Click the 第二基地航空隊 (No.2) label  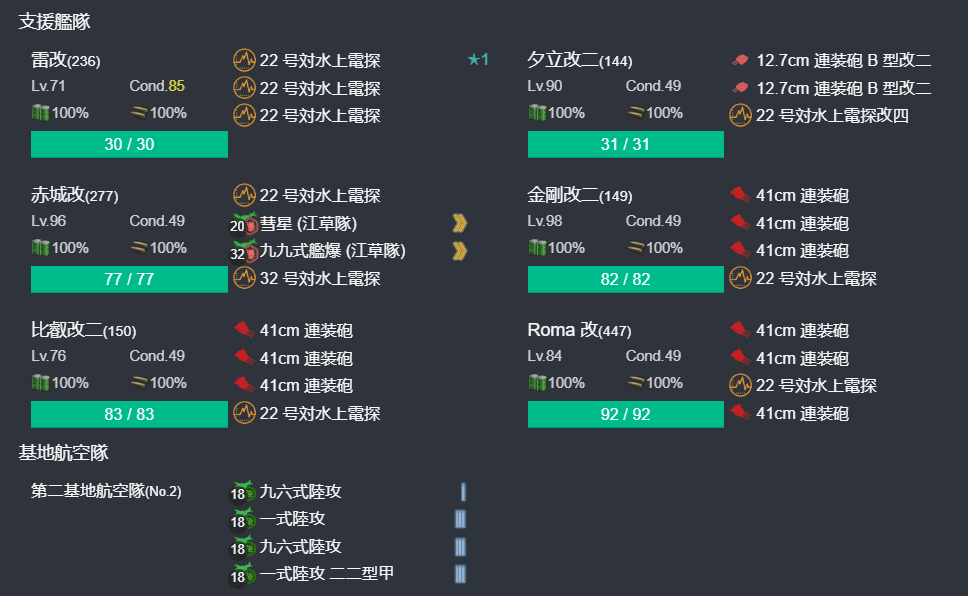[106, 491]
